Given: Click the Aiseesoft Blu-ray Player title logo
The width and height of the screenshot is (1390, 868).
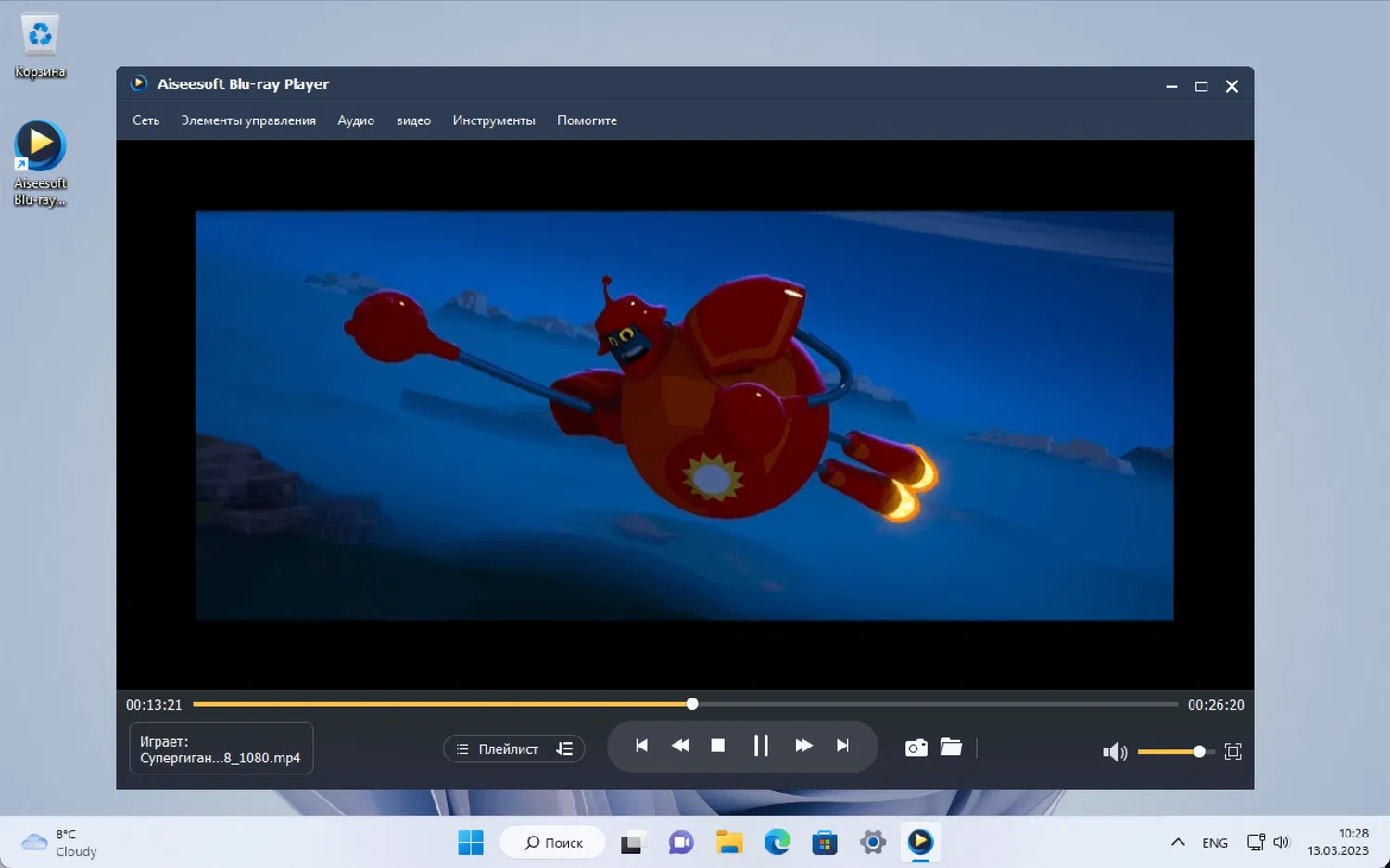Looking at the screenshot, I should pyautogui.click(x=139, y=83).
